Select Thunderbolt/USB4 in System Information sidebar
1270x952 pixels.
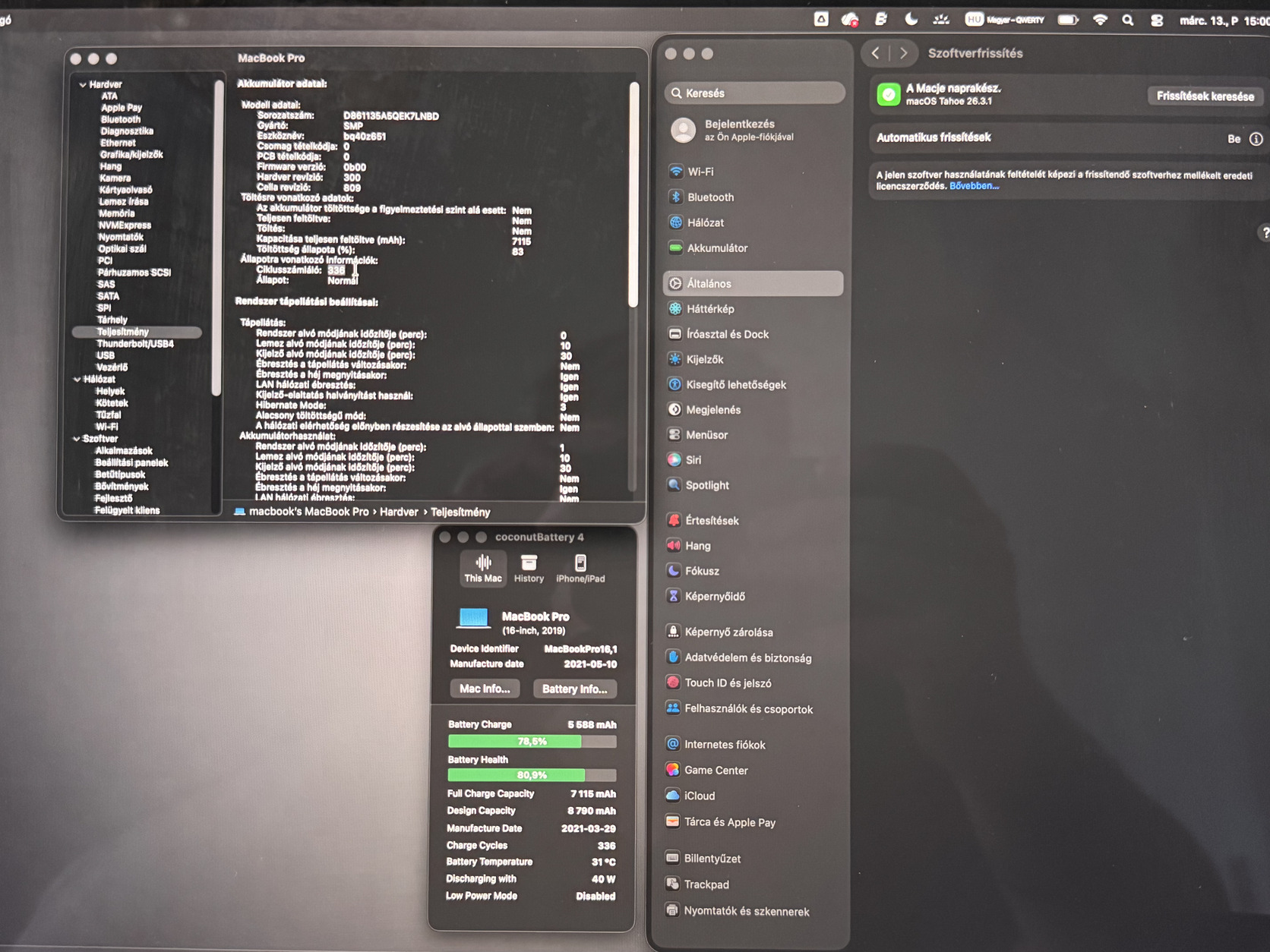point(135,344)
